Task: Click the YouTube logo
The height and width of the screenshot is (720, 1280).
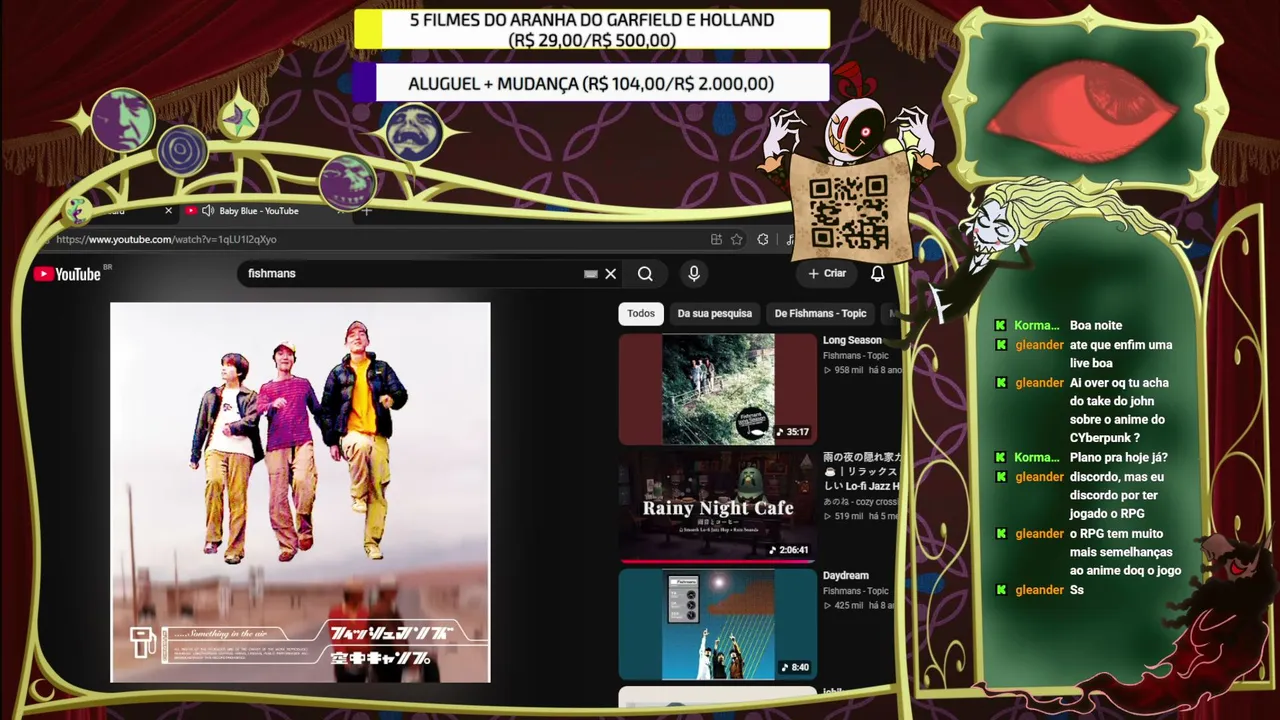Action: tap(67, 274)
